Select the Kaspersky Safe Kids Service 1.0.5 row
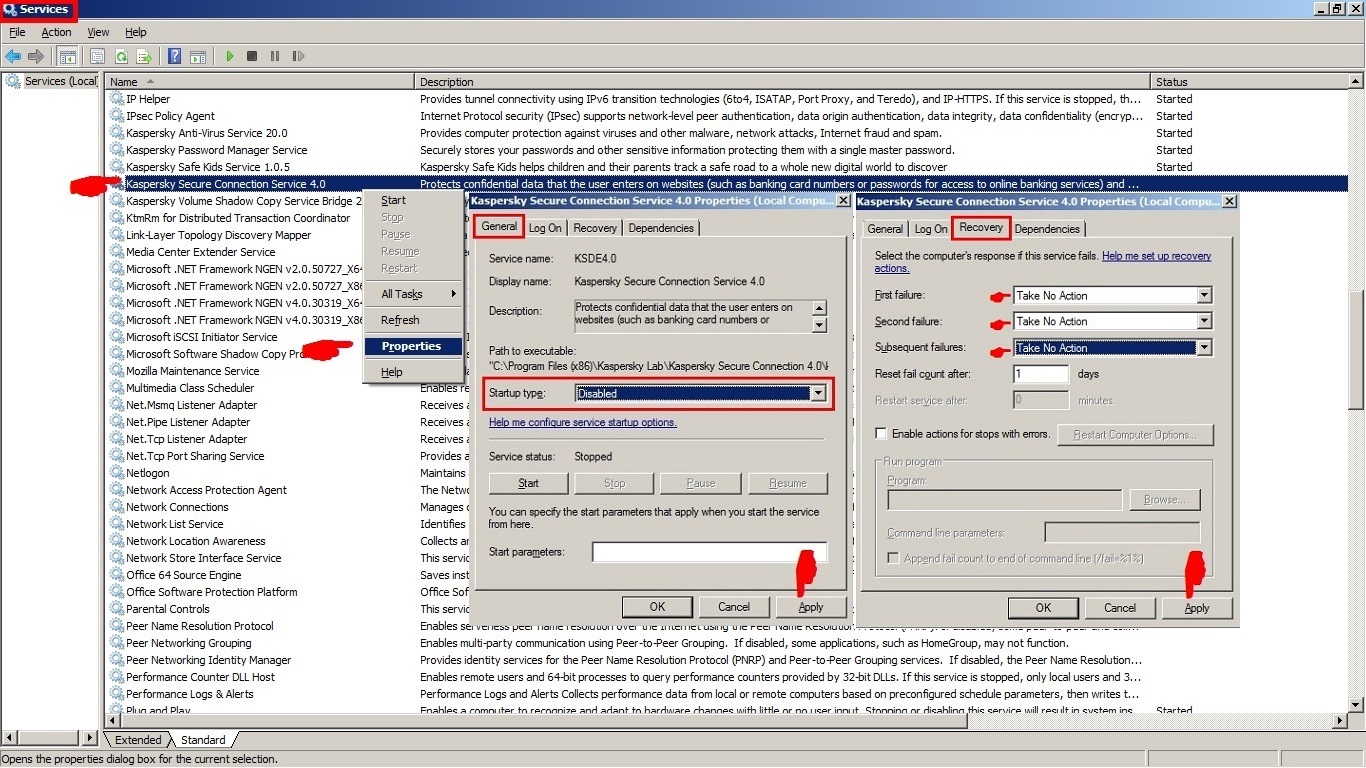Image resolution: width=1366 pixels, height=768 pixels. coord(727,167)
